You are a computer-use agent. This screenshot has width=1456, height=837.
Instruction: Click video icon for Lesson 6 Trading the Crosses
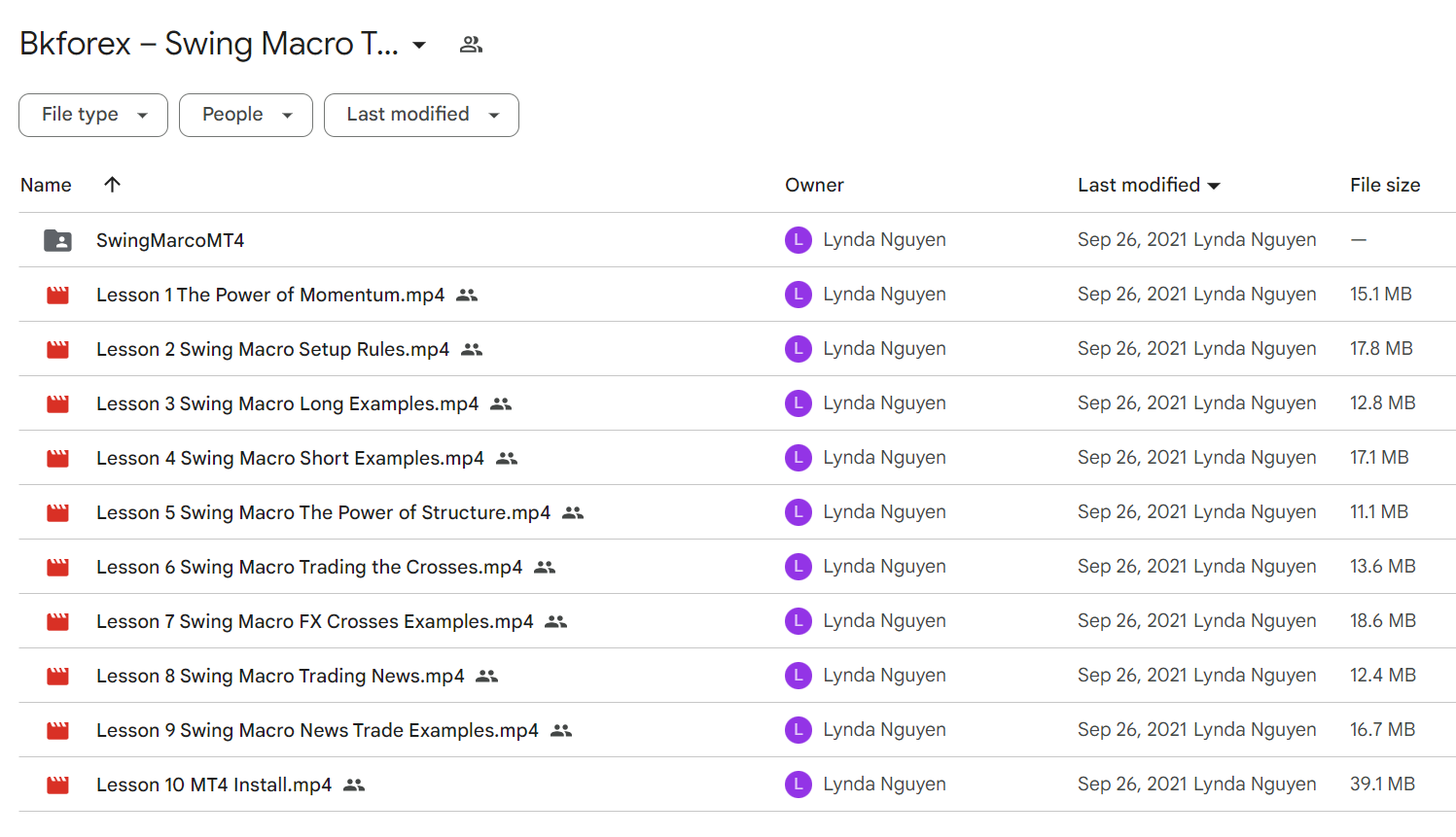(x=58, y=567)
